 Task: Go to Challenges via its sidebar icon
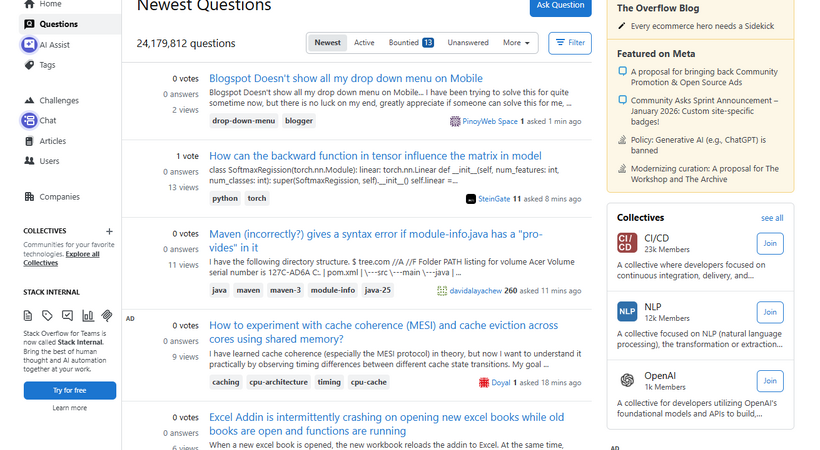(29, 100)
